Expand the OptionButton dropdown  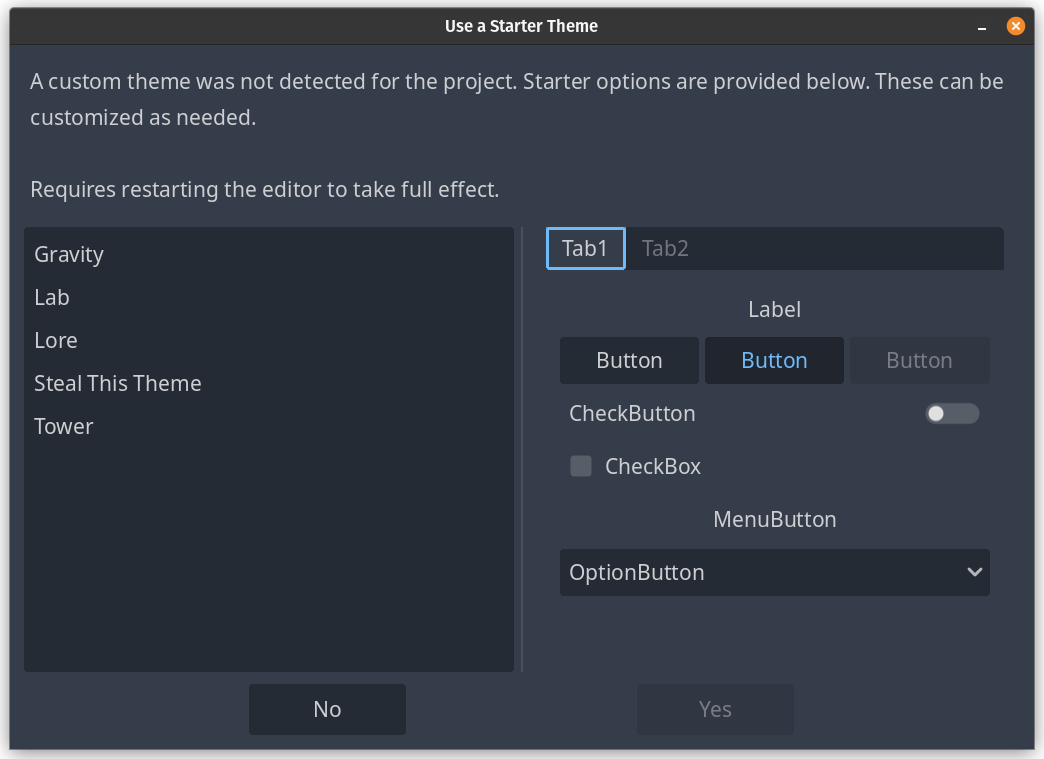click(x=774, y=572)
